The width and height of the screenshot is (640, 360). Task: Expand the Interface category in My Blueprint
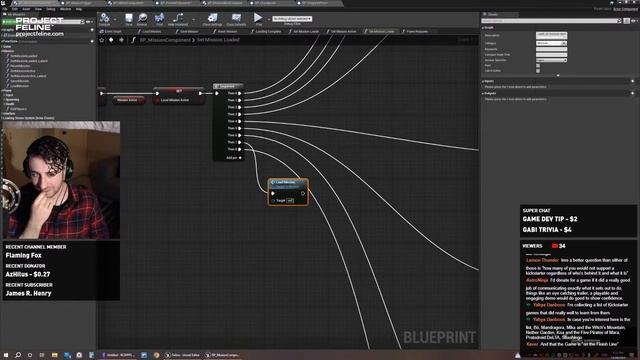point(2,113)
